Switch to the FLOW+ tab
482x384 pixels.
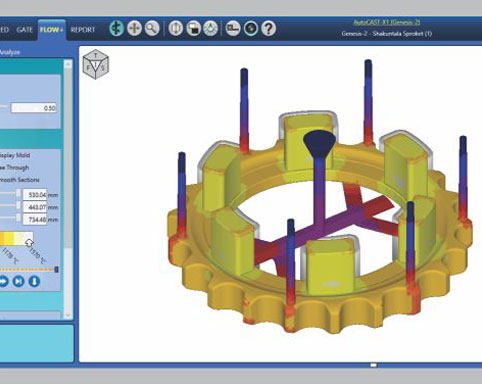coord(51,30)
